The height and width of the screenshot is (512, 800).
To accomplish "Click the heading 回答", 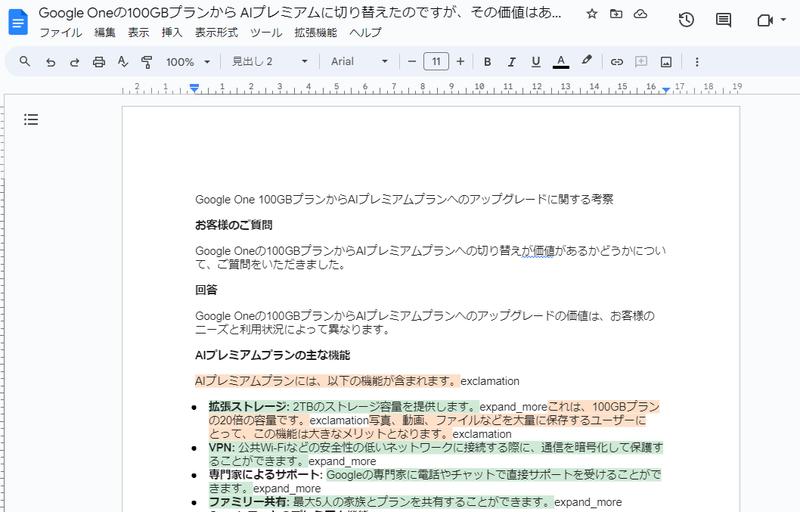I will pos(206,290).
